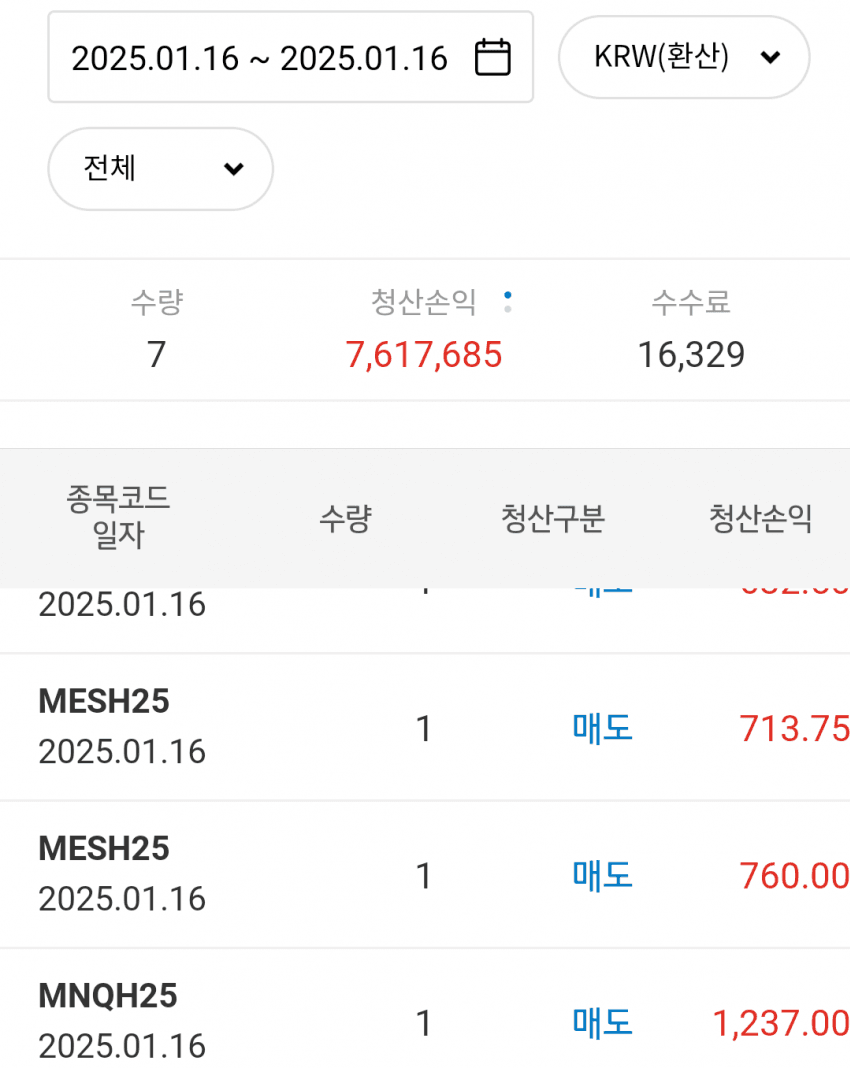Tap the 1,237.00 profit value

point(781,1023)
